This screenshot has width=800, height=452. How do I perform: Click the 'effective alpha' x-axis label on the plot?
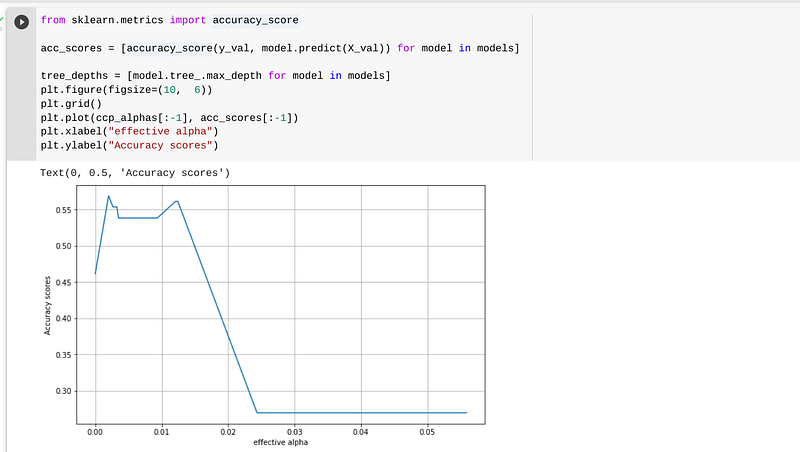pyautogui.click(x=281, y=442)
